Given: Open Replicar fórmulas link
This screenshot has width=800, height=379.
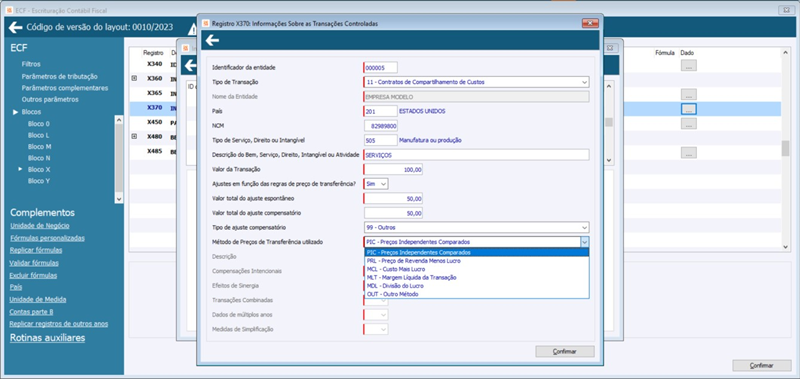Looking at the screenshot, I should click(36, 250).
